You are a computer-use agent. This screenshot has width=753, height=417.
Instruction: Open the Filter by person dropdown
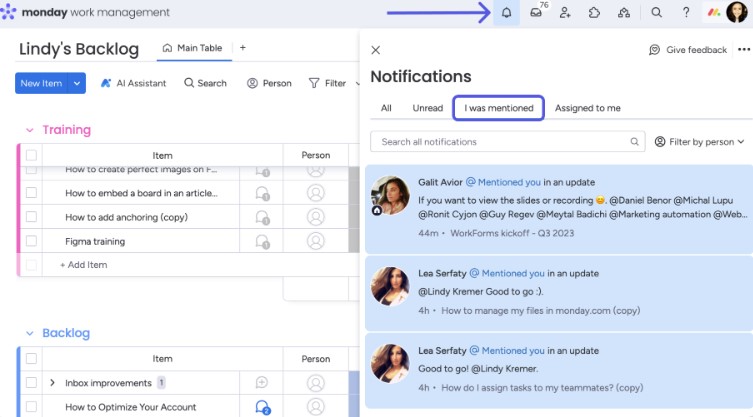[699, 142]
